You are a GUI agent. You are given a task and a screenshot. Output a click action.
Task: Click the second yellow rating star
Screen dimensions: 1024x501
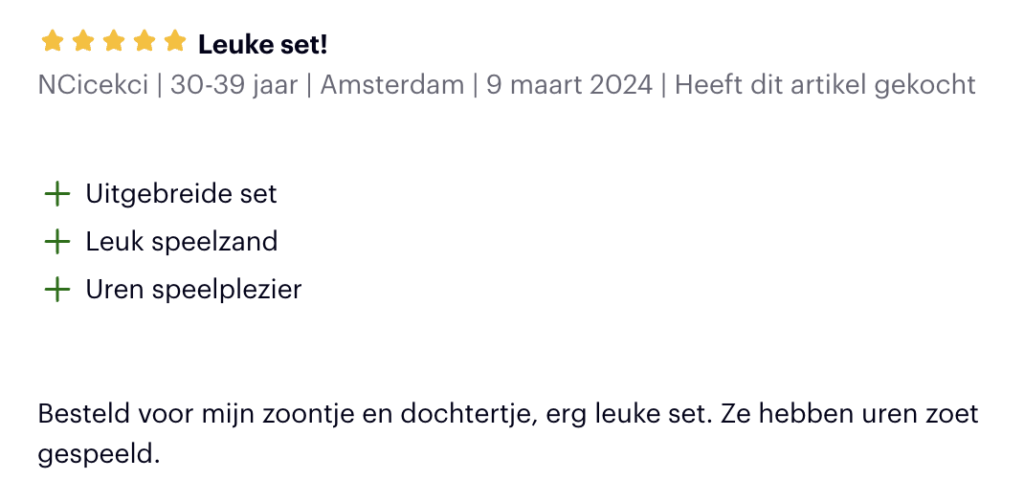[83, 41]
